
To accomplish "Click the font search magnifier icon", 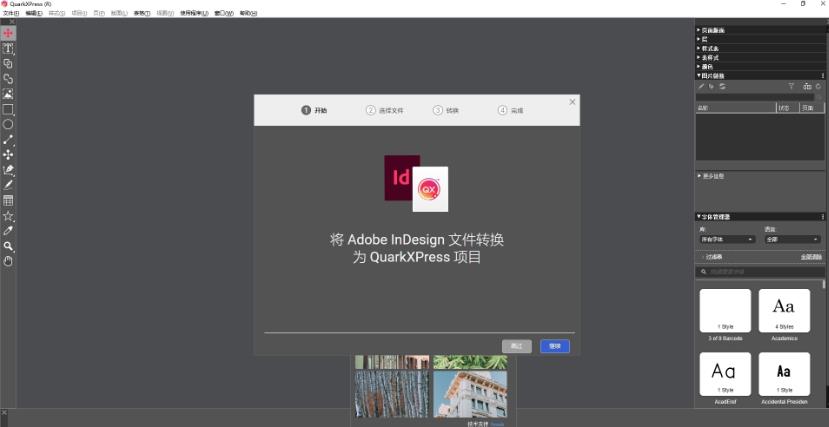I will 704,272.
